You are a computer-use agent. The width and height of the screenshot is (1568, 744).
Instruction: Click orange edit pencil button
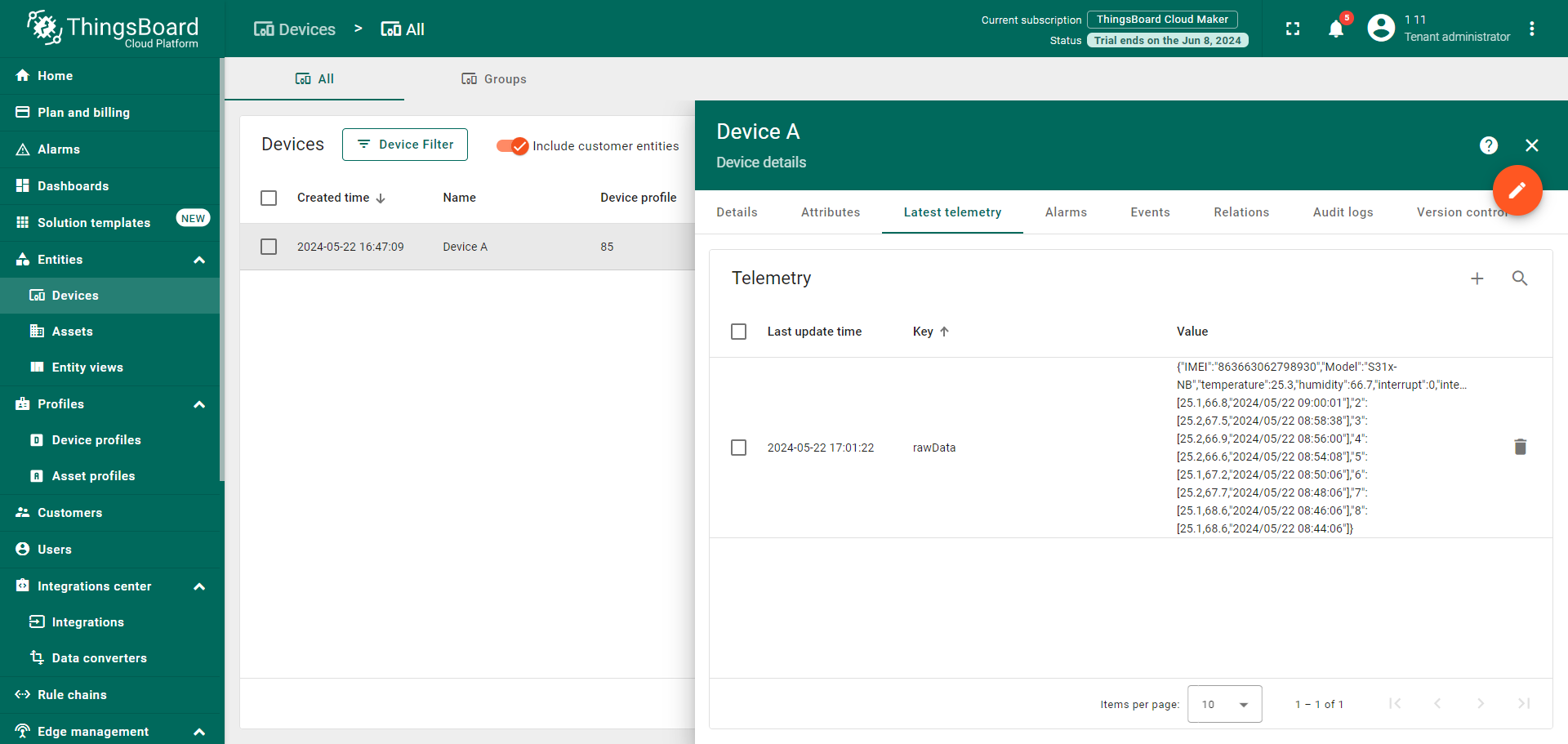pos(1517,190)
